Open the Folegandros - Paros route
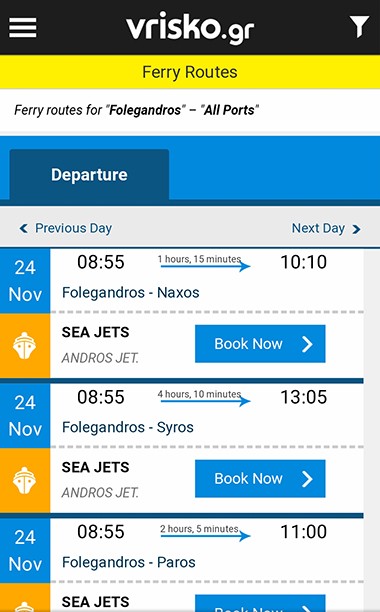The width and height of the screenshot is (380, 612). pyautogui.click(x=129, y=562)
